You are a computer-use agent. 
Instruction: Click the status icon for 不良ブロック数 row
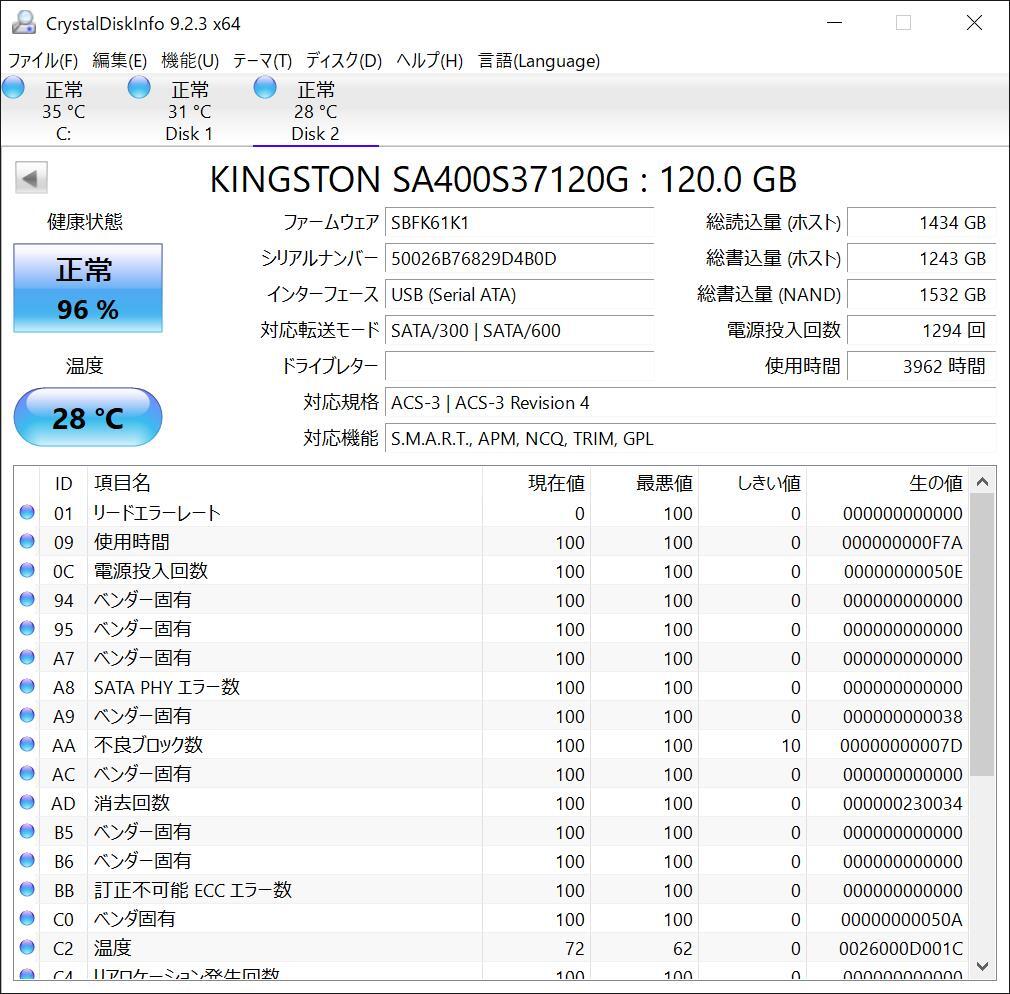tap(27, 745)
